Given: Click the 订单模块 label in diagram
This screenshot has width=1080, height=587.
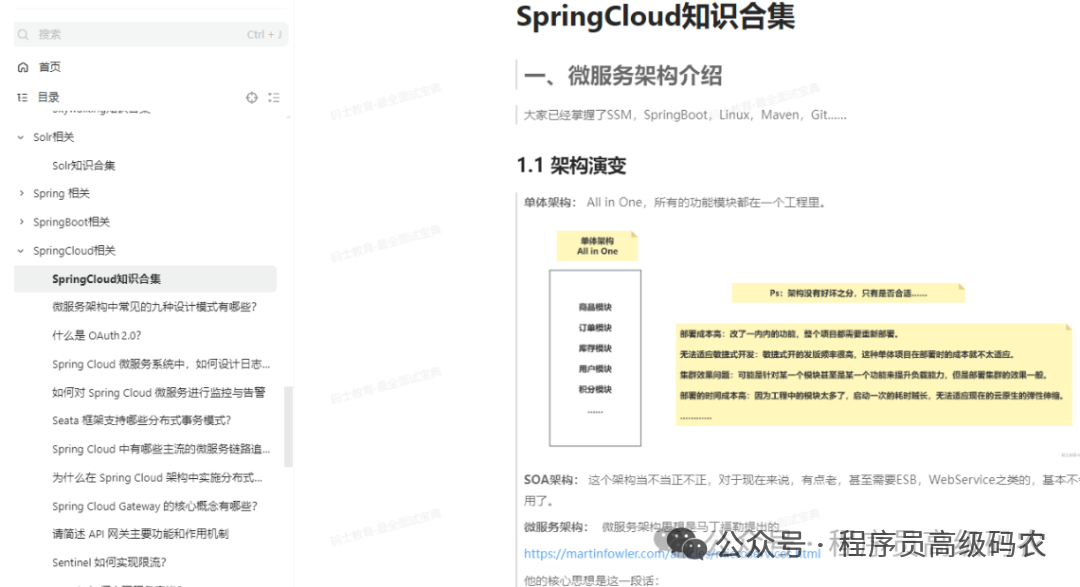Looking at the screenshot, I should [x=595, y=328].
